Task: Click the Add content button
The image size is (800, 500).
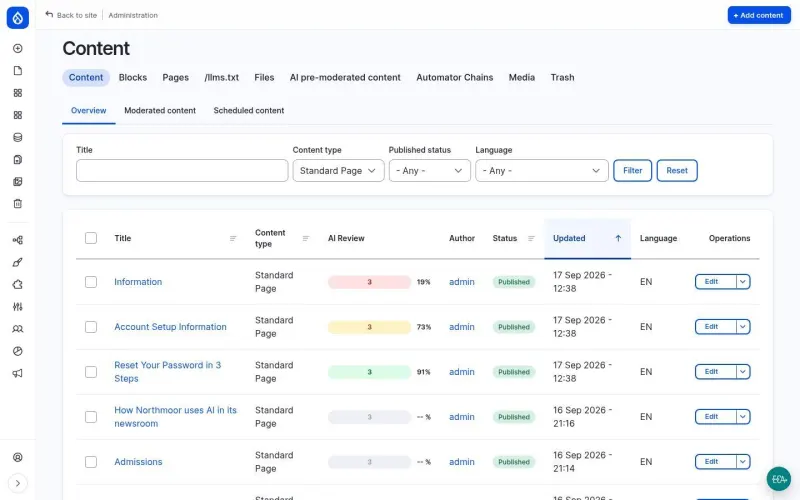Action: point(759,15)
